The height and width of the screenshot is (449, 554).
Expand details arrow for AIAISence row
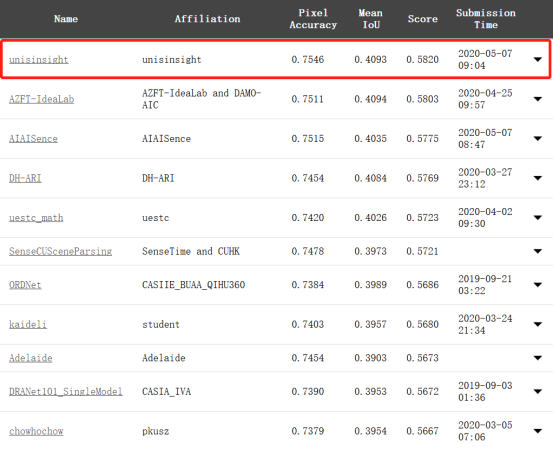tap(538, 138)
